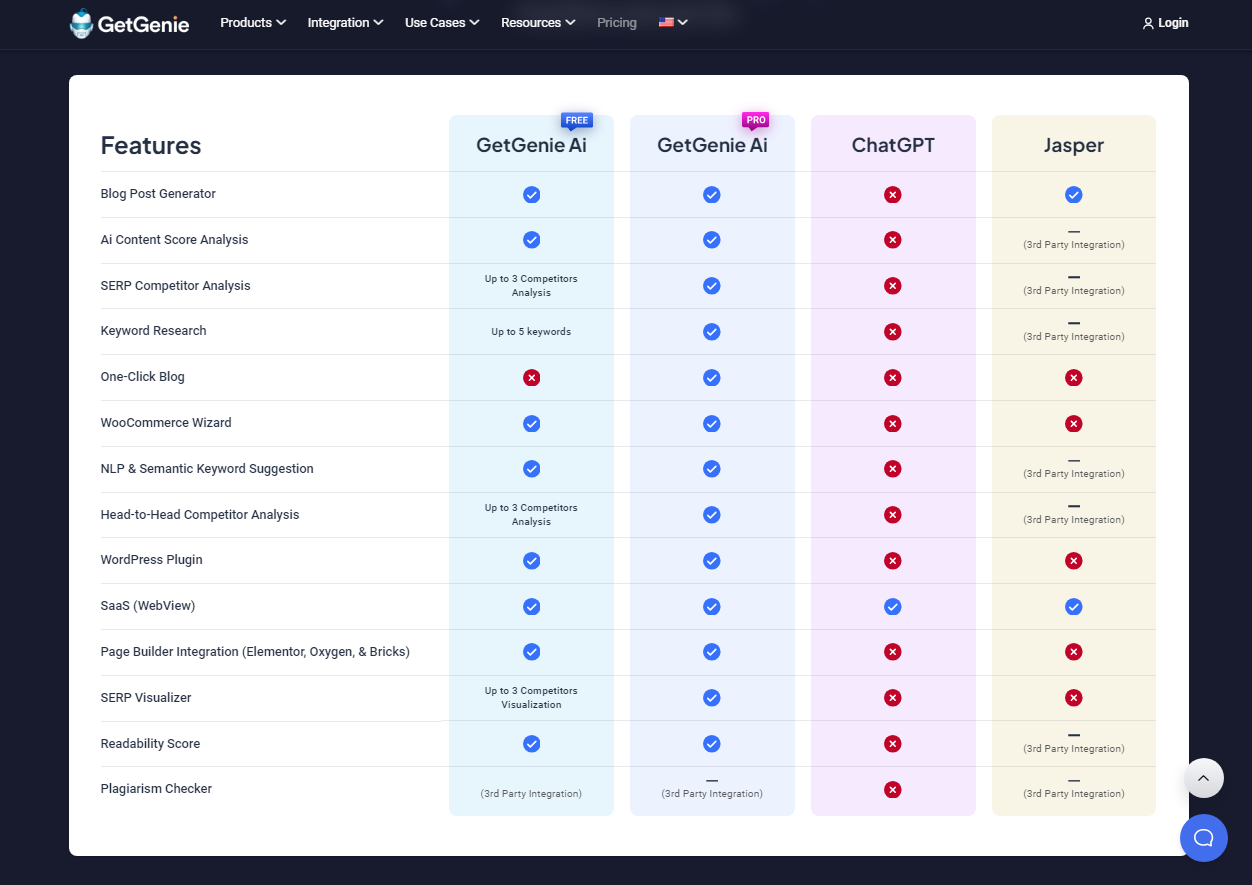Click Jasper's 3rd Party Integration for Keyword Research
This screenshot has height=885, width=1252.
1073,337
